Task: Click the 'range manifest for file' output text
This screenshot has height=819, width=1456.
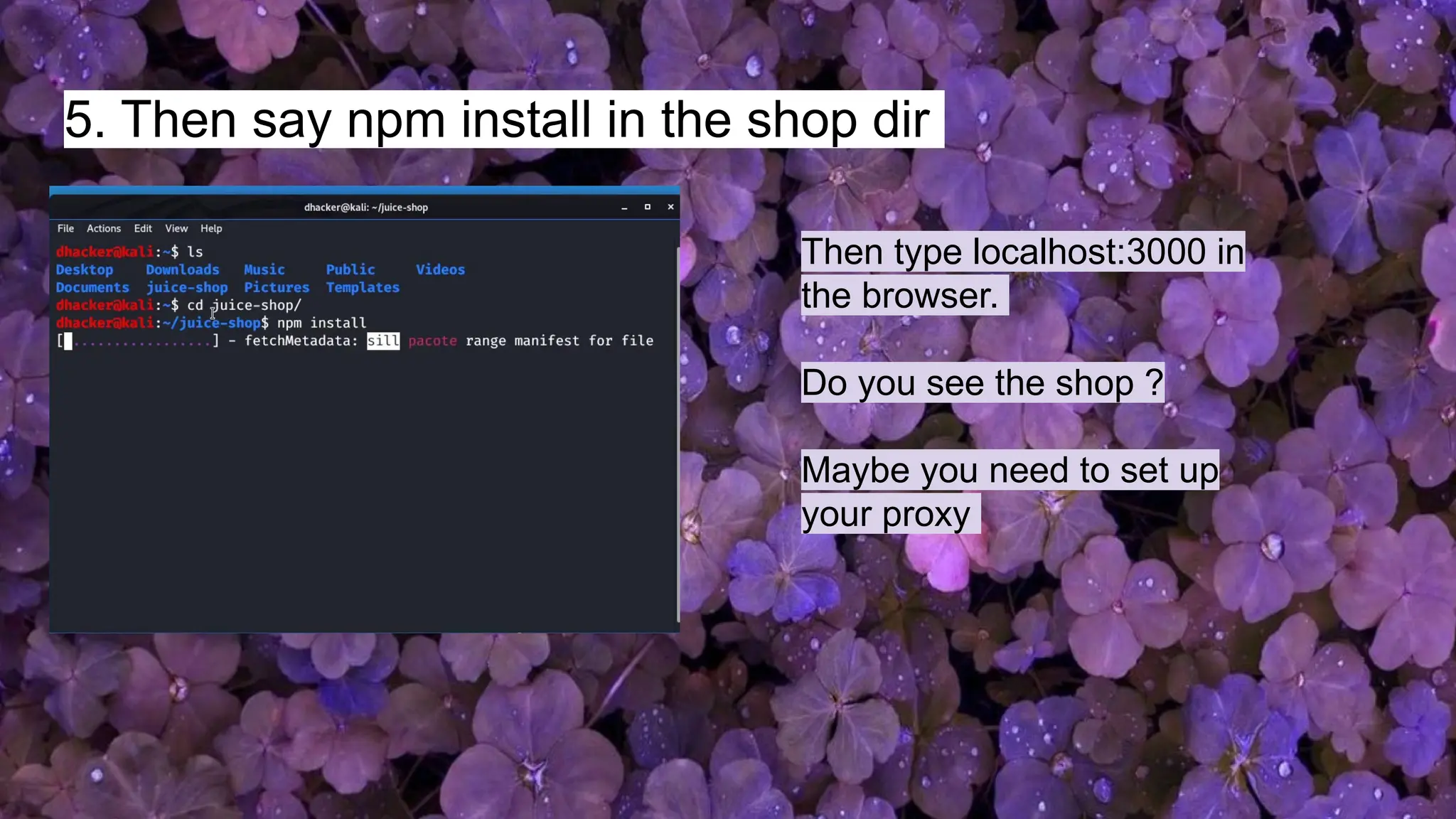Action: tap(560, 341)
